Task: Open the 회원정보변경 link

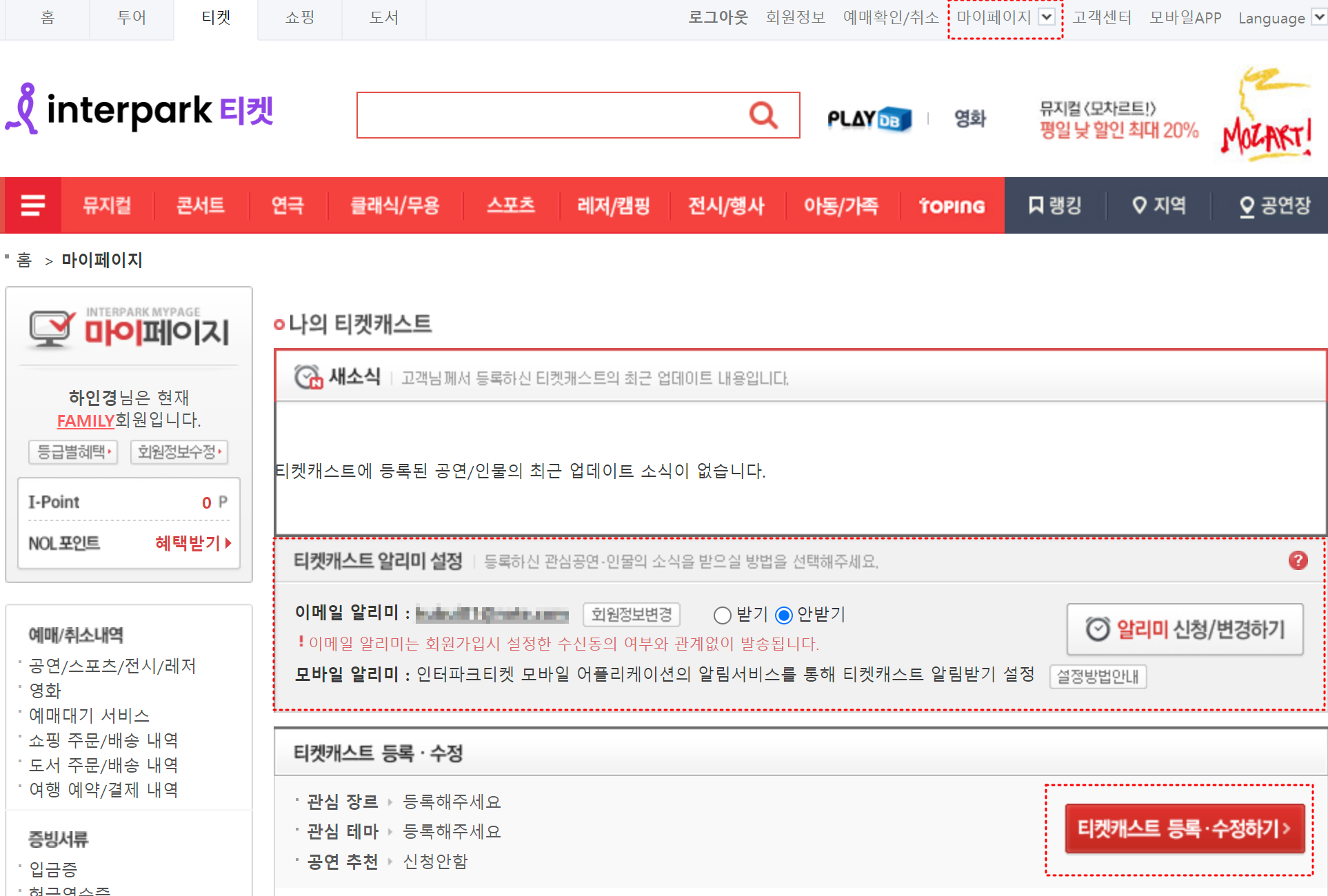Action: point(630,614)
